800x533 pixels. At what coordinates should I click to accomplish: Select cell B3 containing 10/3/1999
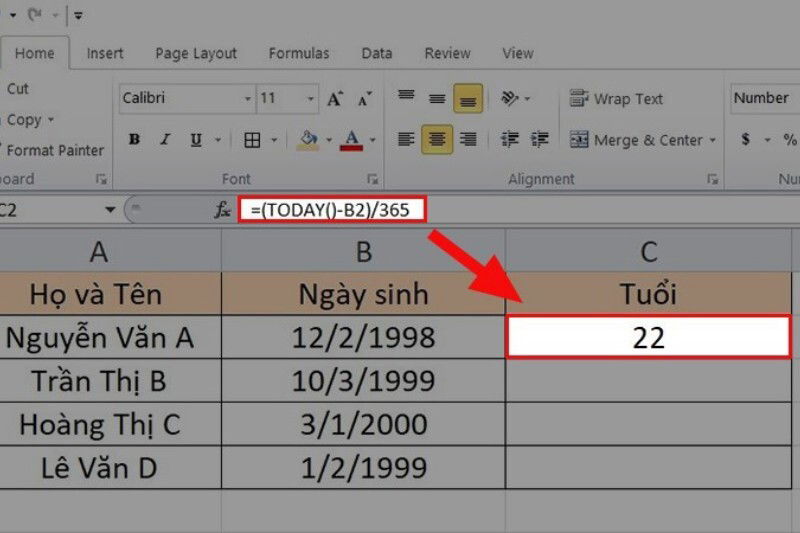click(363, 380)
